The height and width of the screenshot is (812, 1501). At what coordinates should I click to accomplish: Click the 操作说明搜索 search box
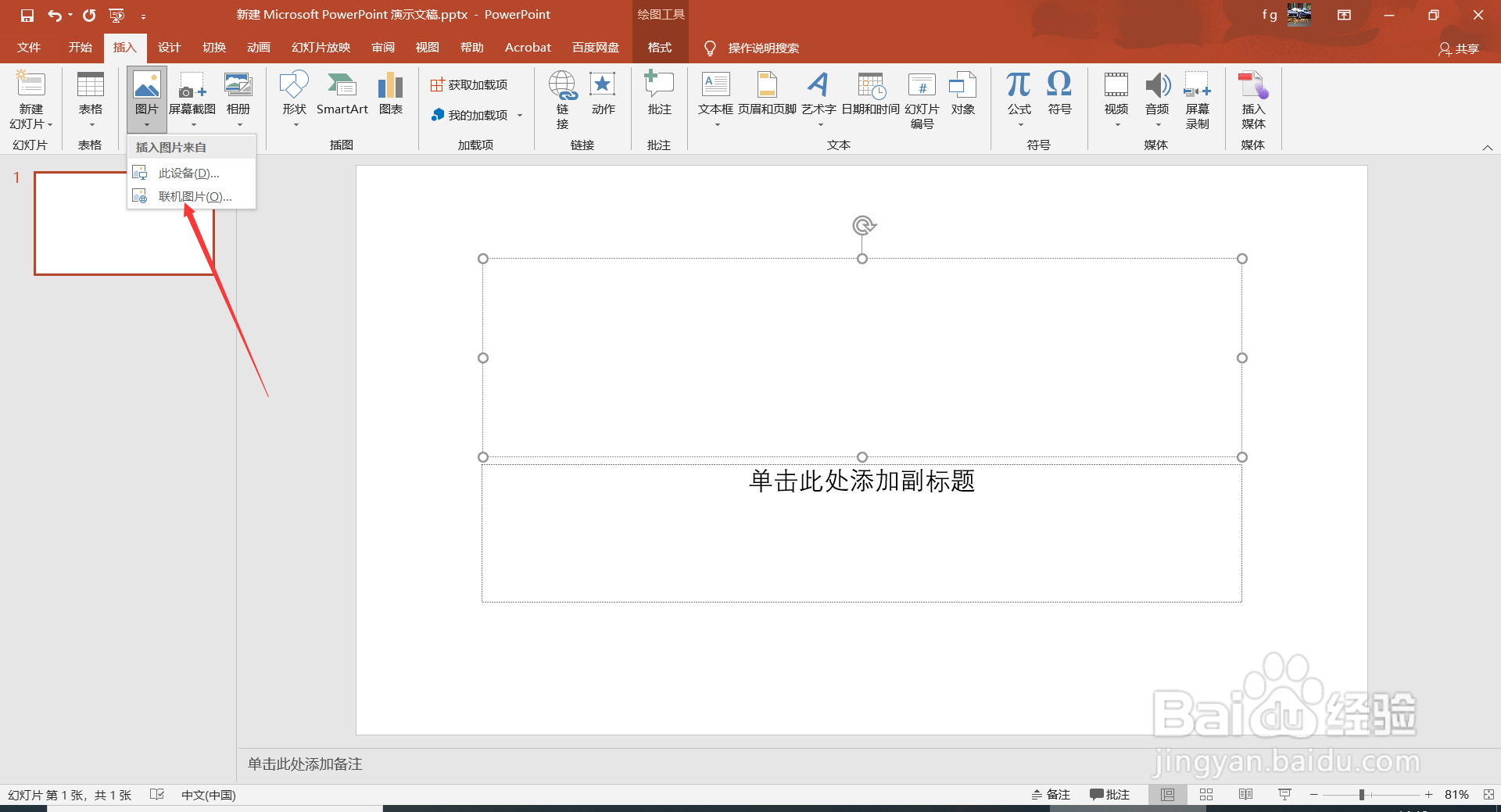point(763,48)
